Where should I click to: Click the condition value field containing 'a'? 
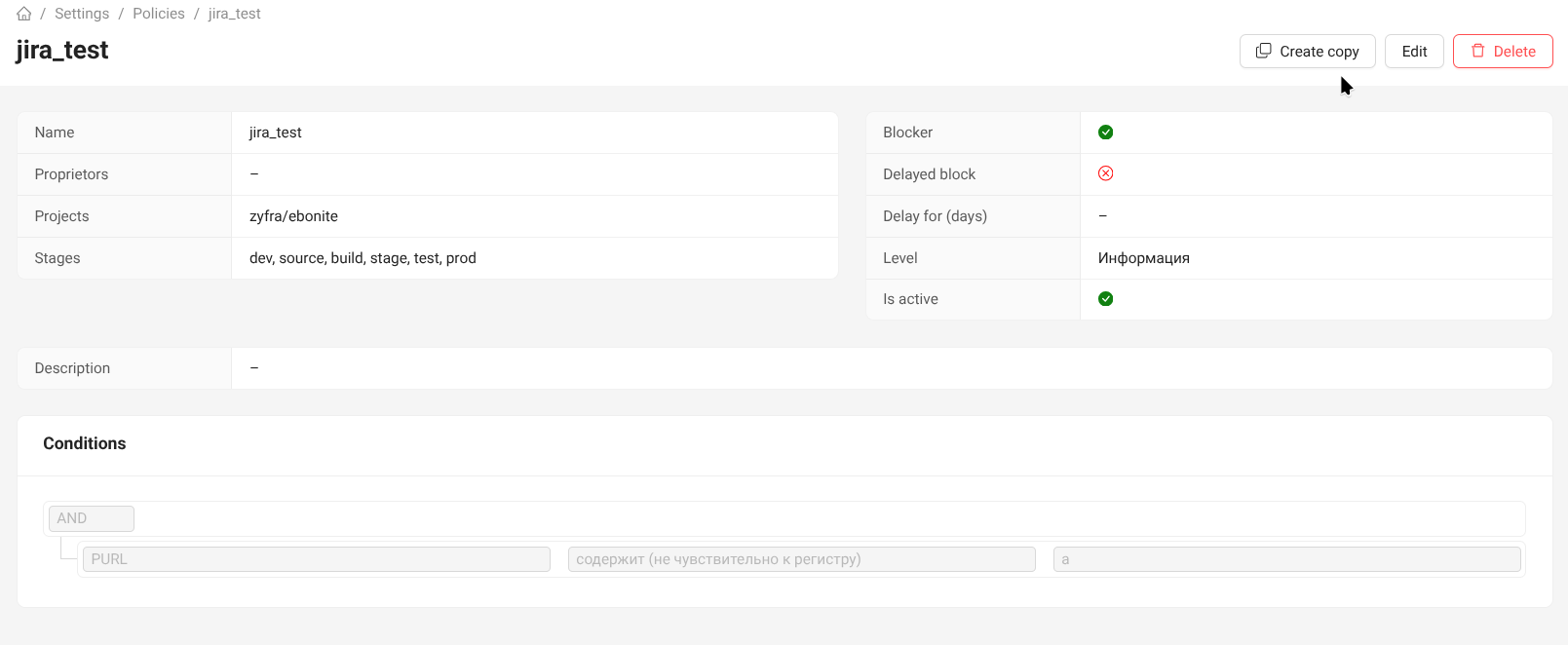1286,559
